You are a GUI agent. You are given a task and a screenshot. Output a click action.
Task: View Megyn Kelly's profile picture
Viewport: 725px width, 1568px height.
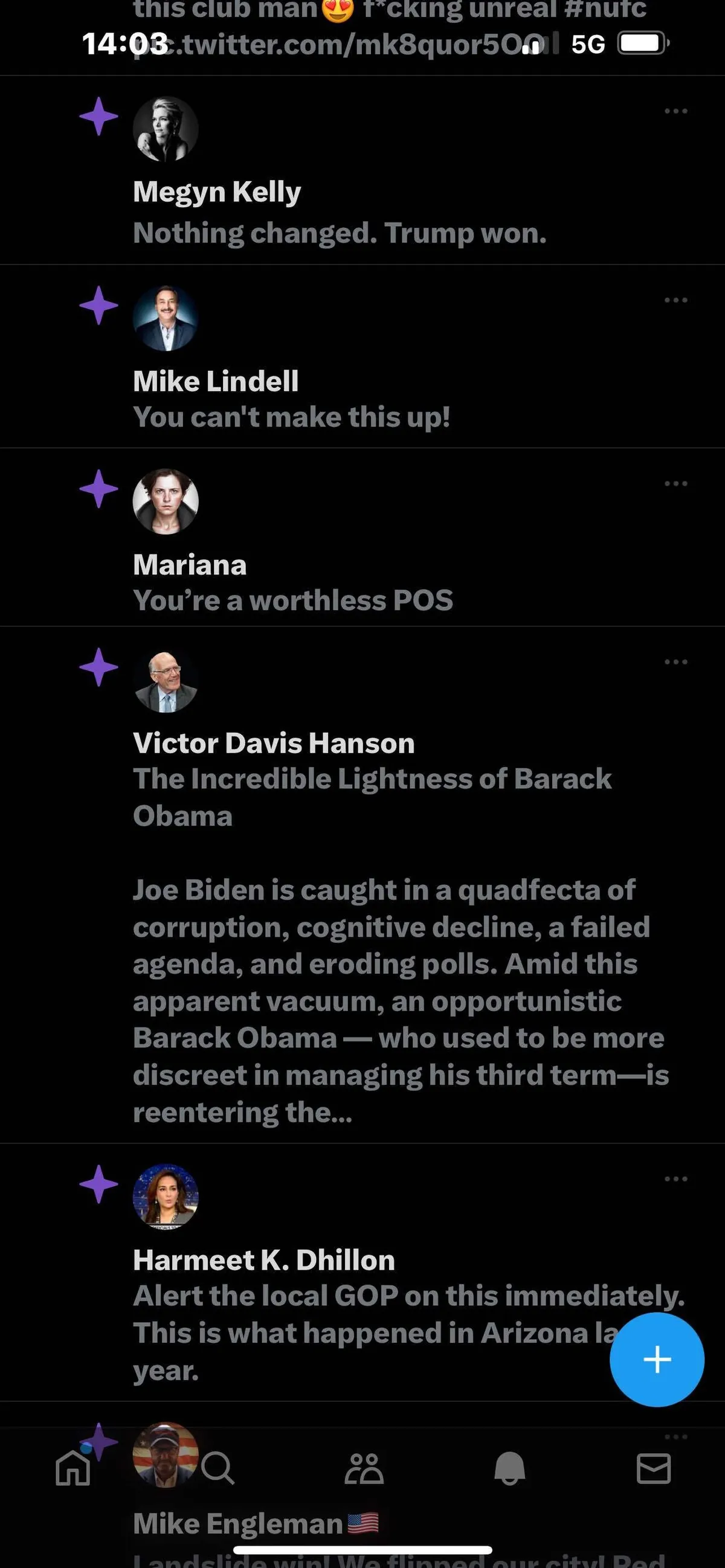pos(166,129)
